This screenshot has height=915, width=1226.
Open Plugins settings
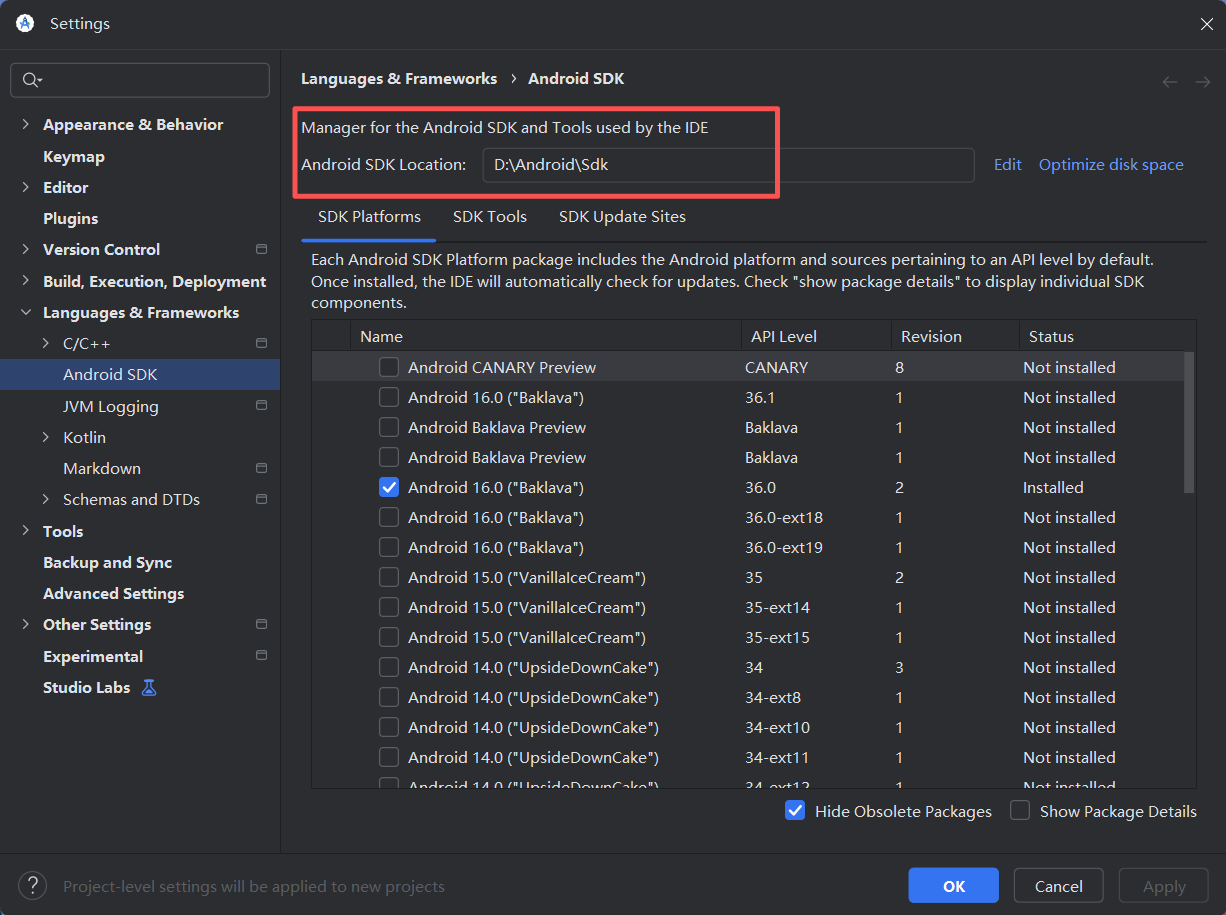click(70, 218)
